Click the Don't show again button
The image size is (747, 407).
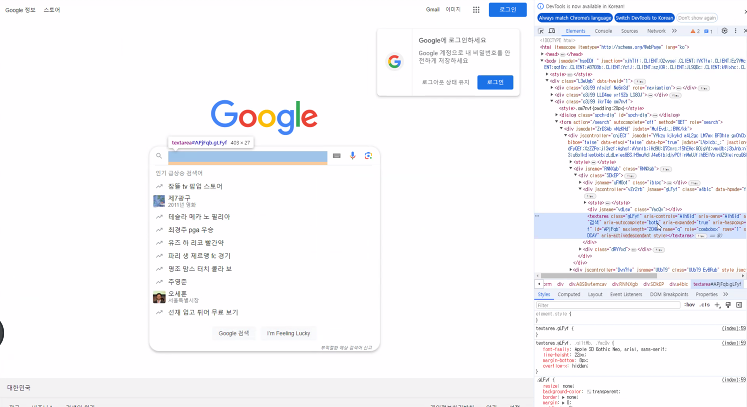click(x=697, y=18)
